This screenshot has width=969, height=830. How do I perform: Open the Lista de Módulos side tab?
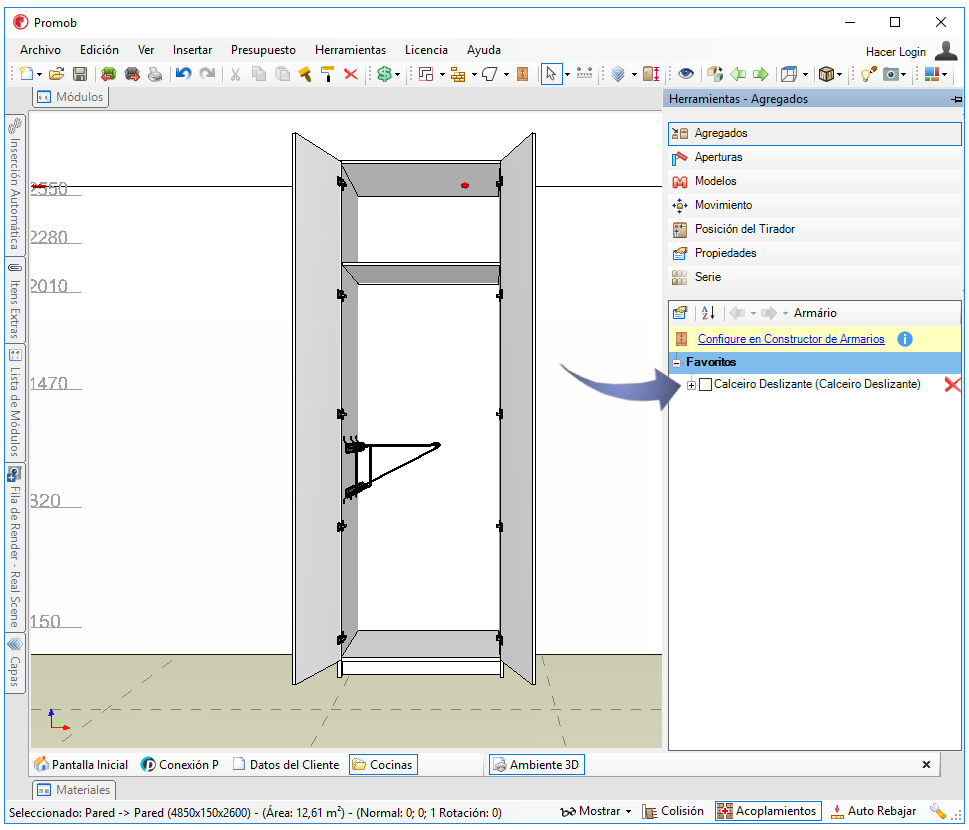pos(15,403)
